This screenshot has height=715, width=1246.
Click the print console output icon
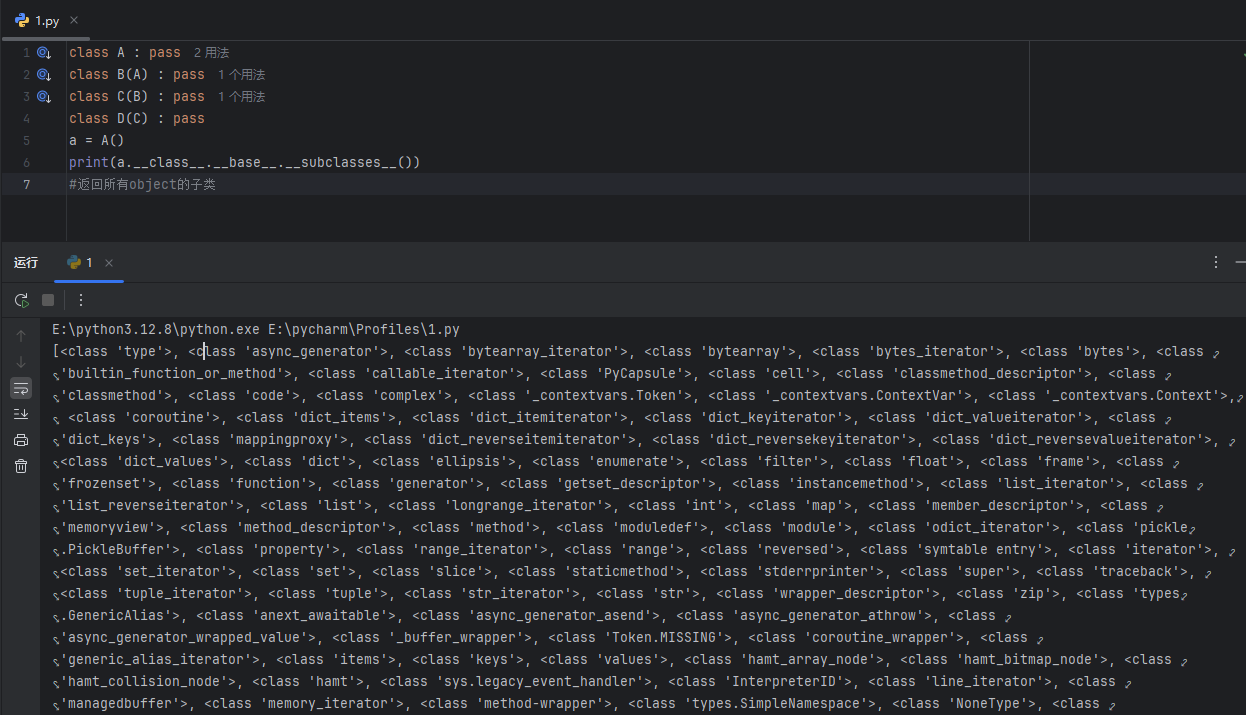coord(21,440)
